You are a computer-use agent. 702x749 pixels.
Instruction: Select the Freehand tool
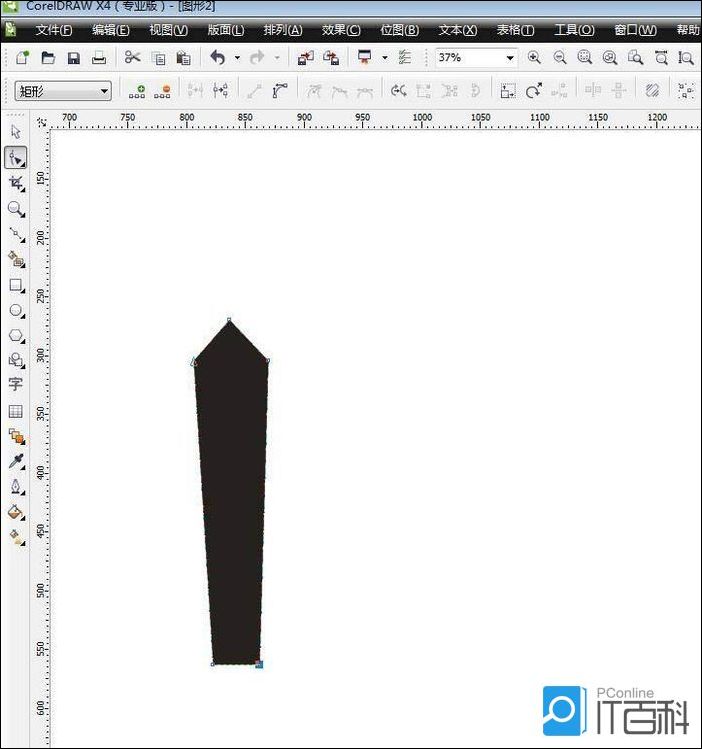click(x=16, y=235)
